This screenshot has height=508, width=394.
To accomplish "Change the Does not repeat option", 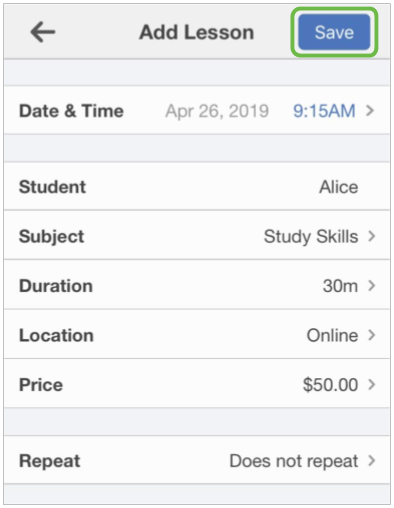I will (294, 461).
